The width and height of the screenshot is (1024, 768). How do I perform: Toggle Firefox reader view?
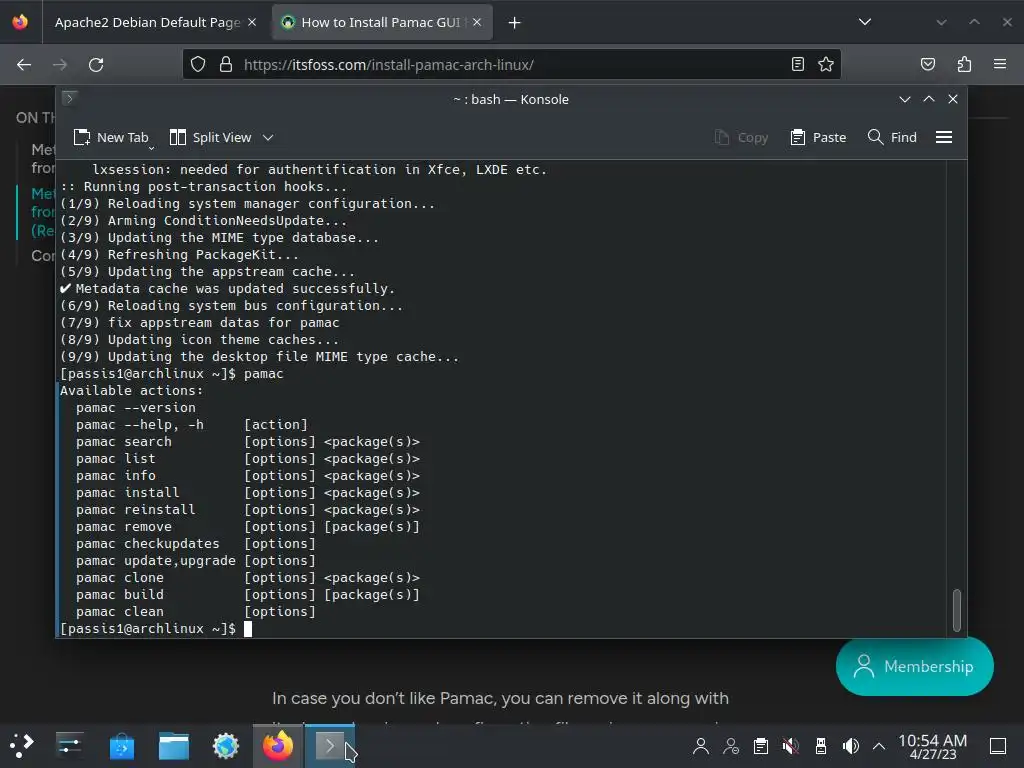coord(797,65)
